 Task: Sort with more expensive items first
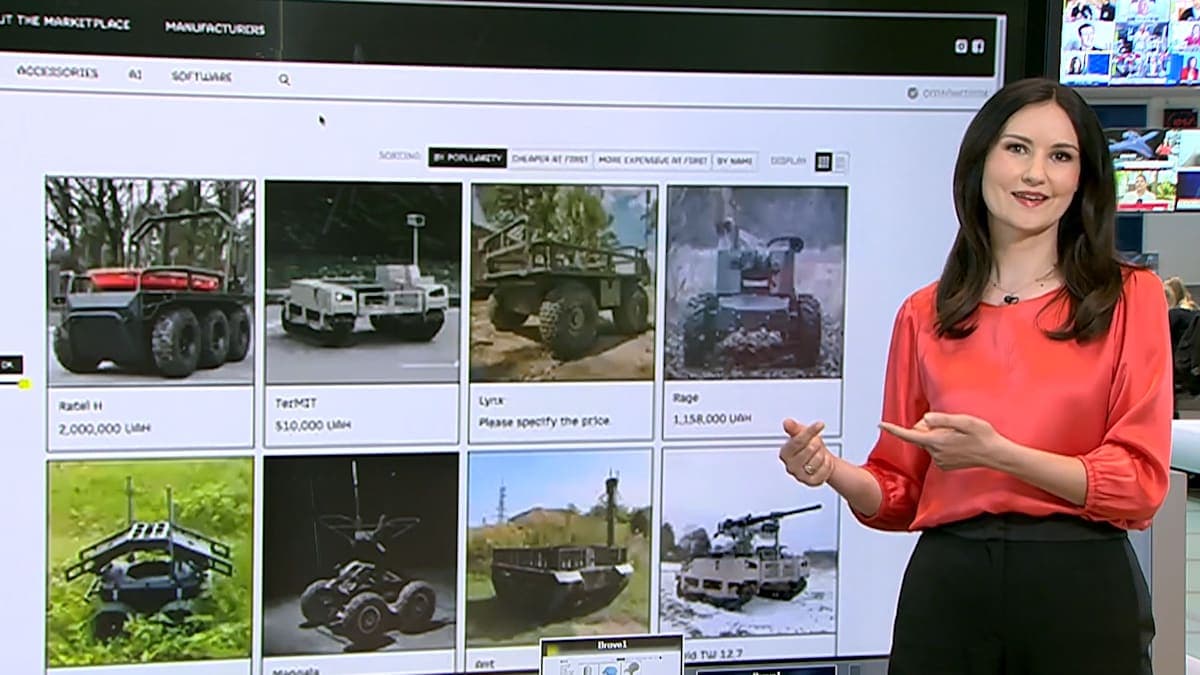point(652,160)
